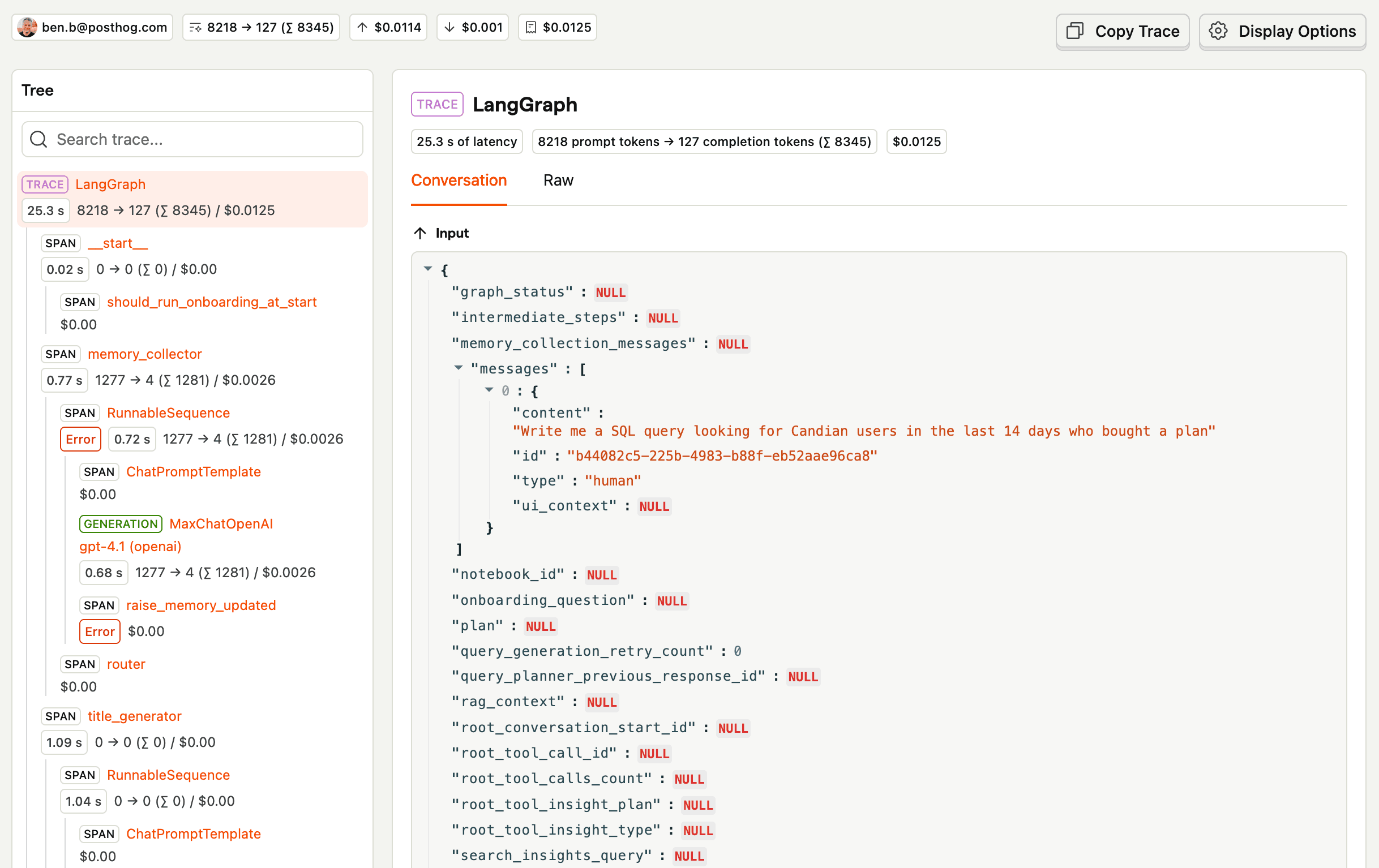This screenshot has width=1379, height=868.
Task: Click the ben.b@posthog.com user avatar
Action: (x=27, y=28)
